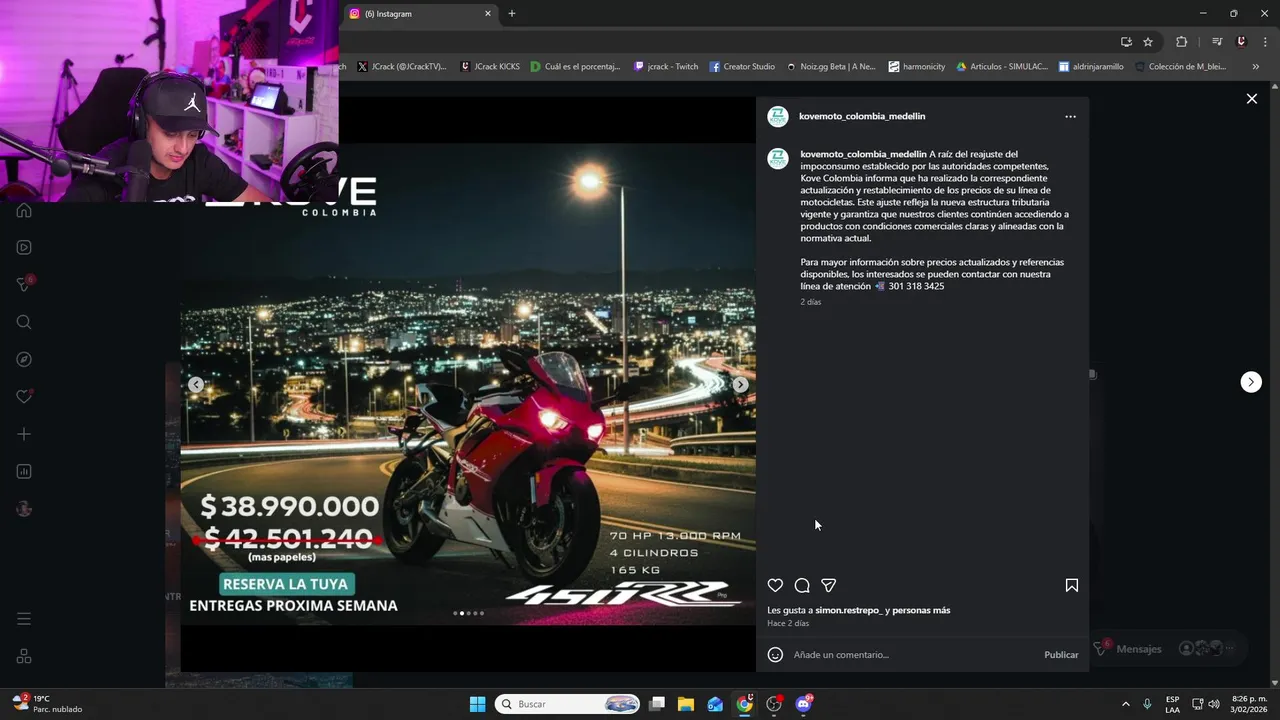Open the Meta apps icon in the sidebar
Viewport: 1280px width, 720px height.
24,657
